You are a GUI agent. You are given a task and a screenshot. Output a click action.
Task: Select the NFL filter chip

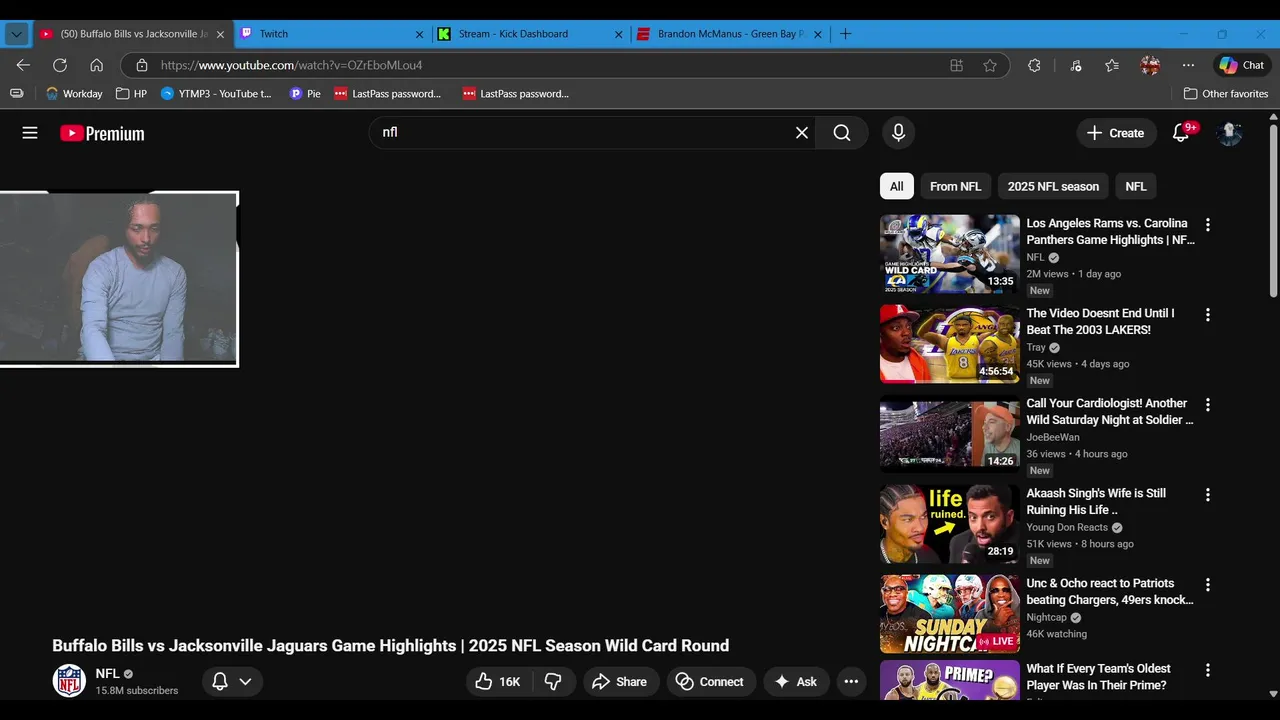click(1136, 186)
